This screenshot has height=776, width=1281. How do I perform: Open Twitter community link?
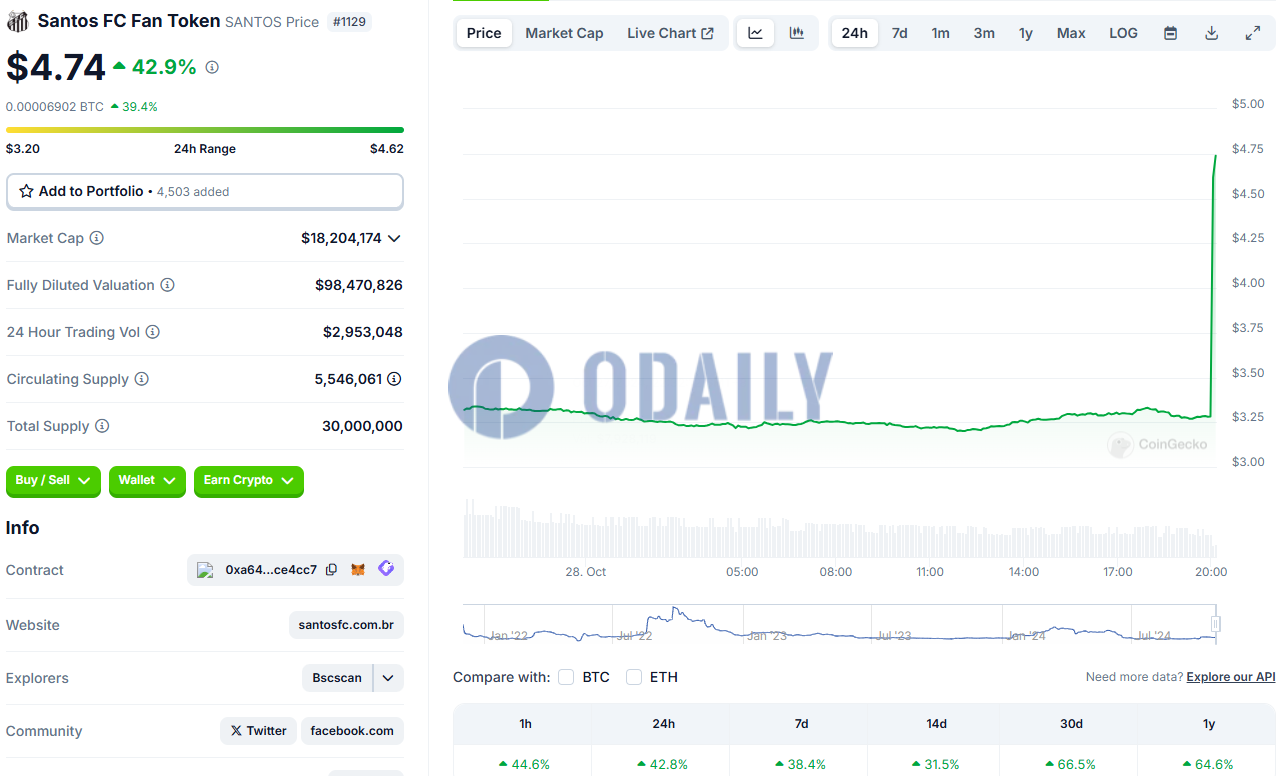258,731
